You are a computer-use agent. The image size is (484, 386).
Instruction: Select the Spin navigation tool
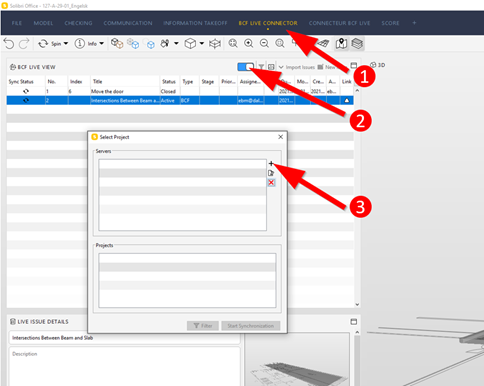pyautogui.click(x=49, y=44)
